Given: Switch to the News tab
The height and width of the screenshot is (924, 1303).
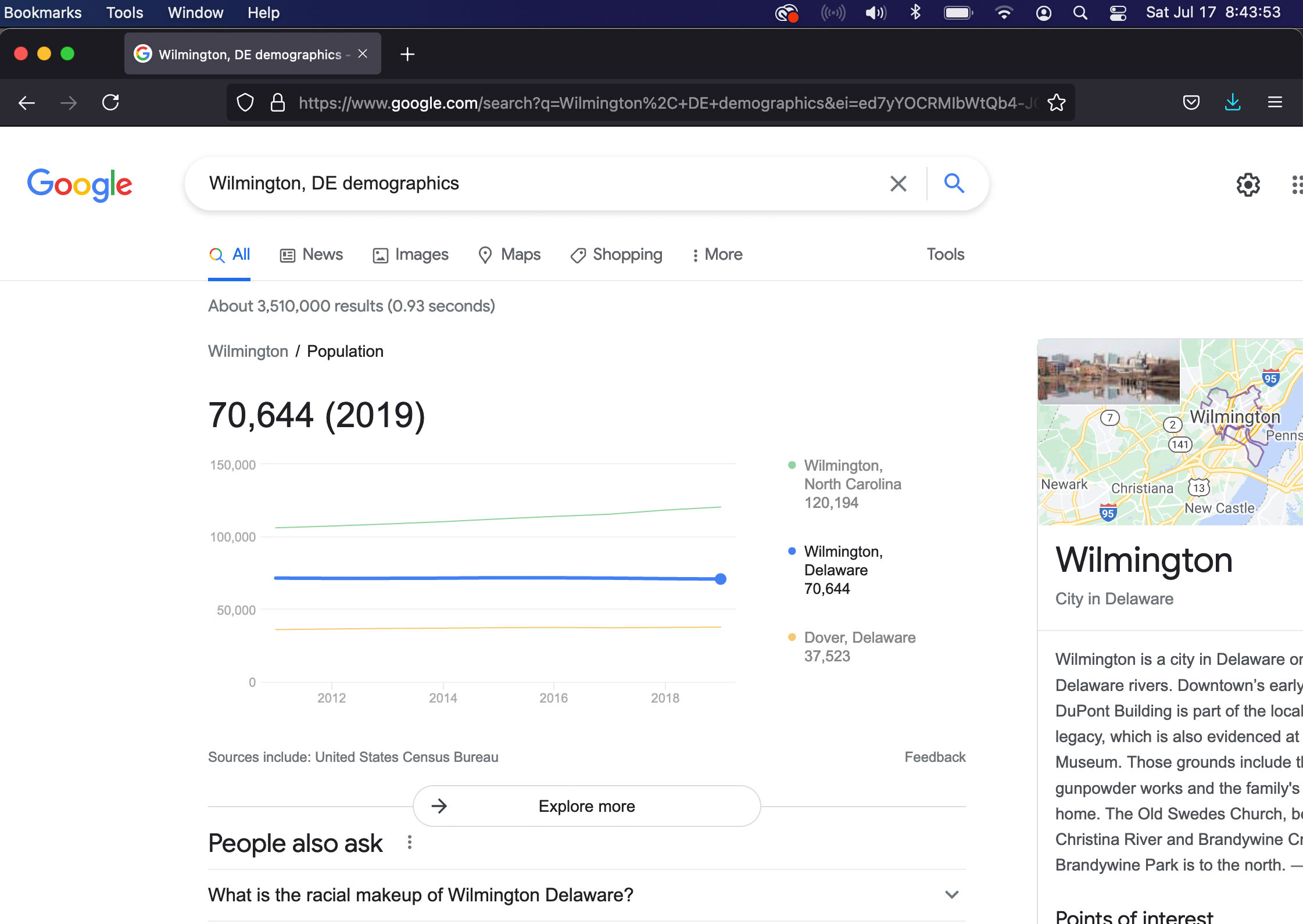Looking at the screenshot, I should click(312, 255).
